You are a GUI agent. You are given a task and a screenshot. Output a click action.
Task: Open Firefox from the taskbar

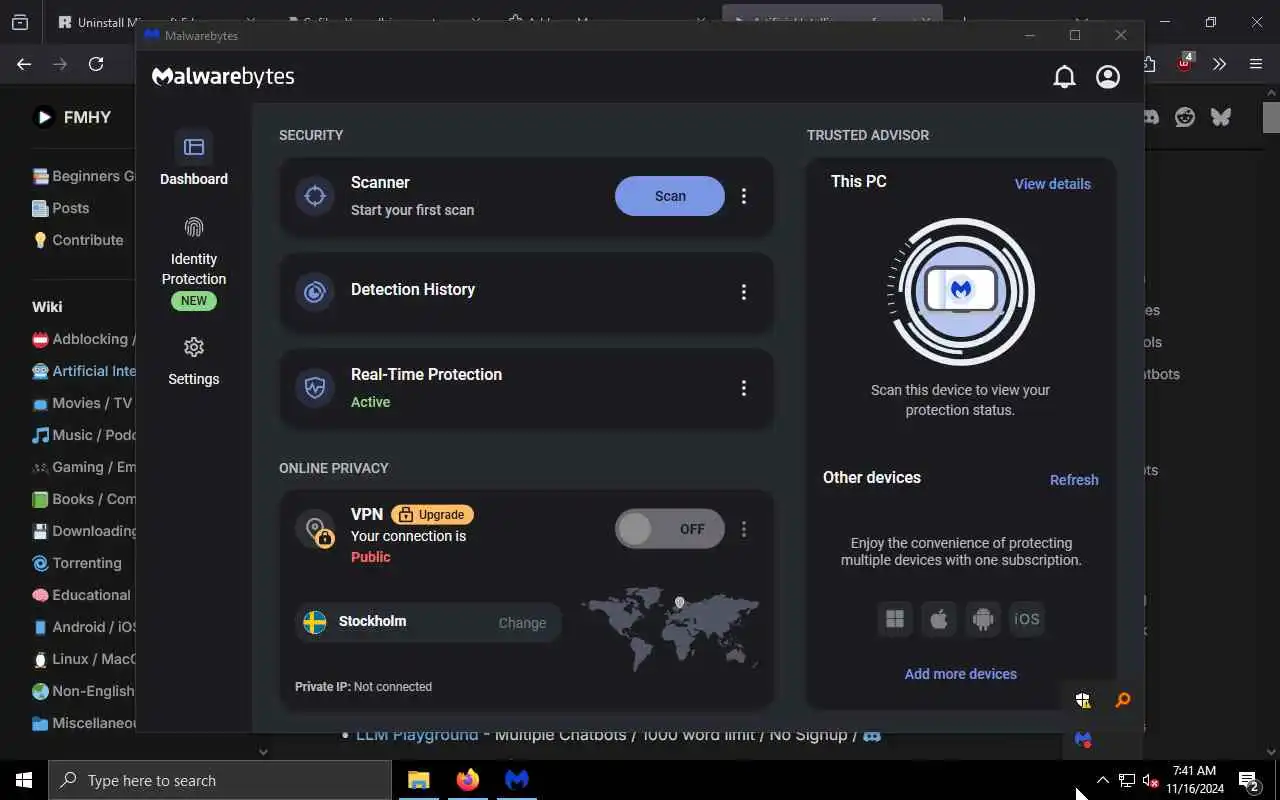467,780
